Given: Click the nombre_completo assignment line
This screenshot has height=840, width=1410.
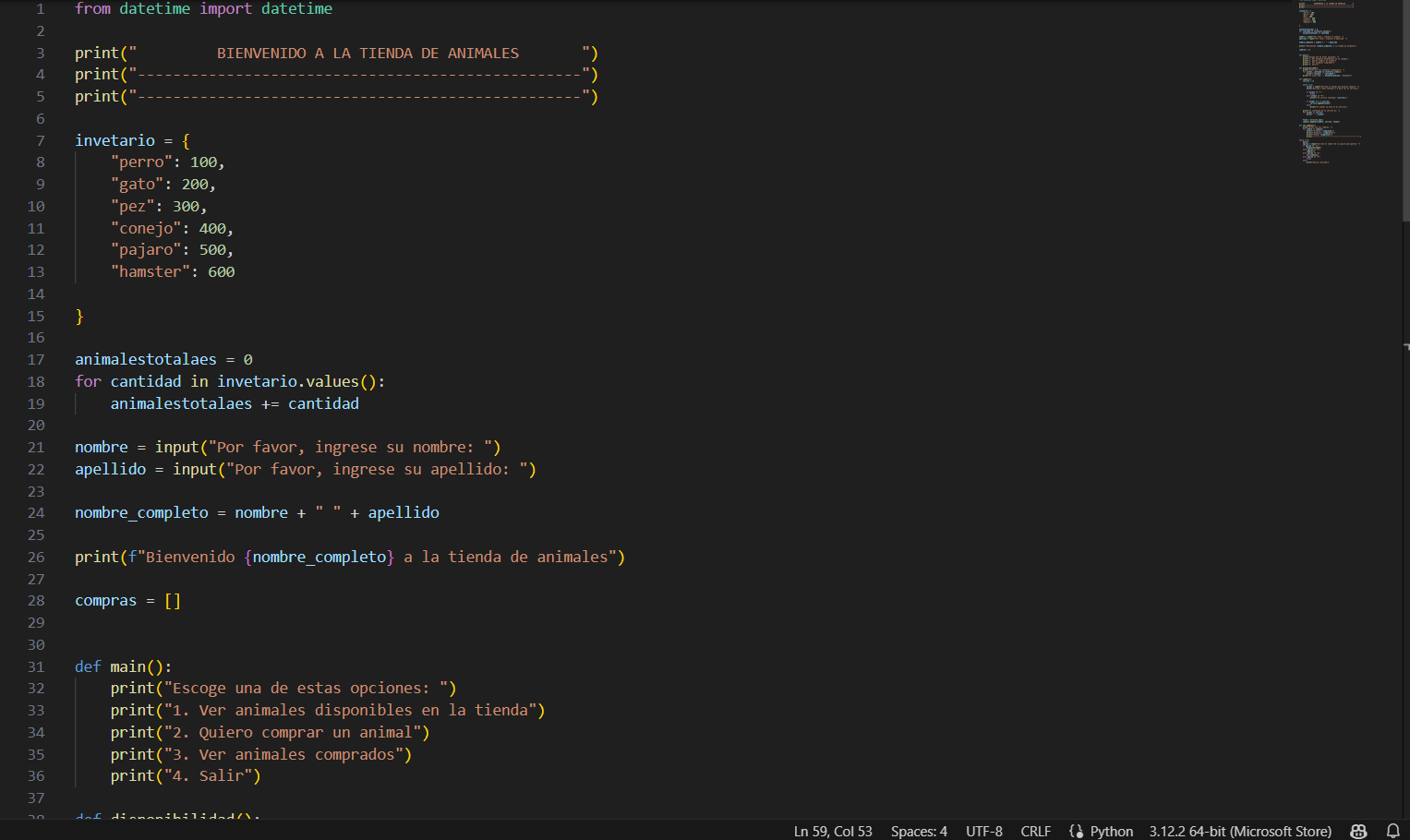Looking at the screenshot, I should (x=257, y=512).
